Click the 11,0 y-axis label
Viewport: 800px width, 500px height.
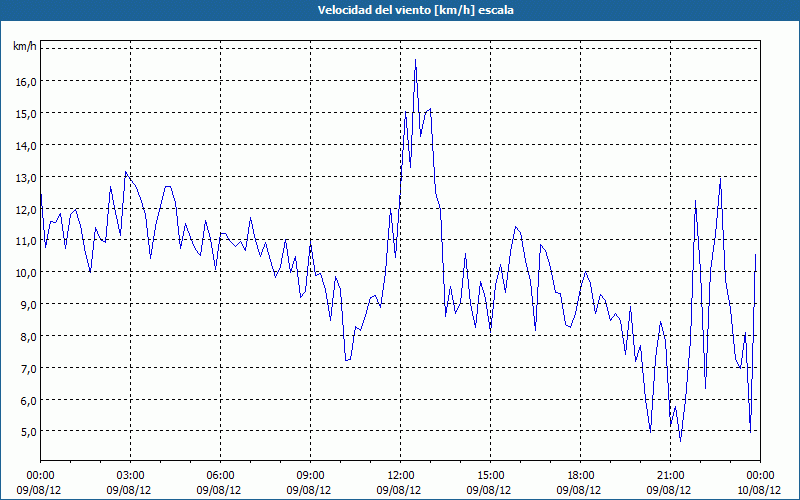[x=26, y=241]
